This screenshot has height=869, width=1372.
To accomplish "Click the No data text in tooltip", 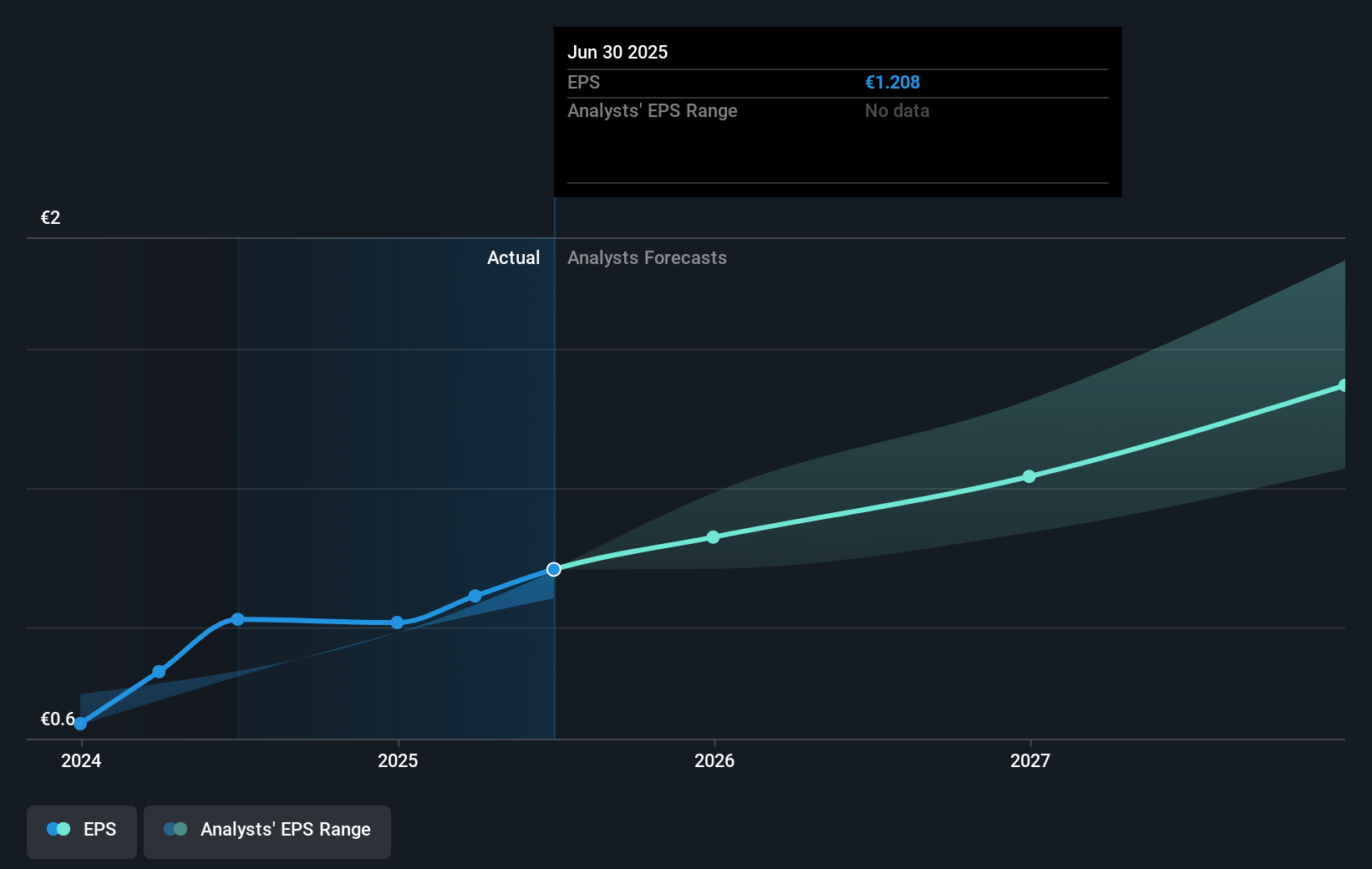I will [x=897, y=111].
